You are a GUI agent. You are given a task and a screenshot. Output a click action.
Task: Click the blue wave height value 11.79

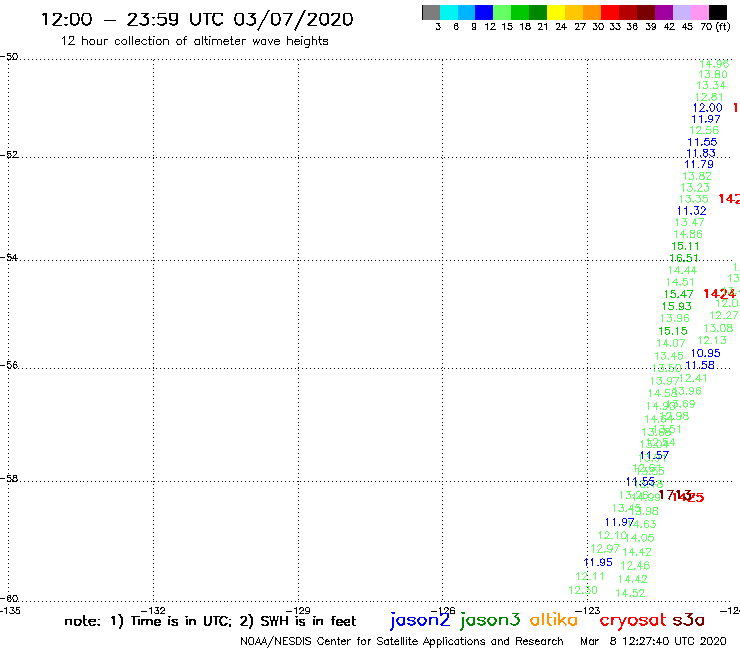click(699, 164)
